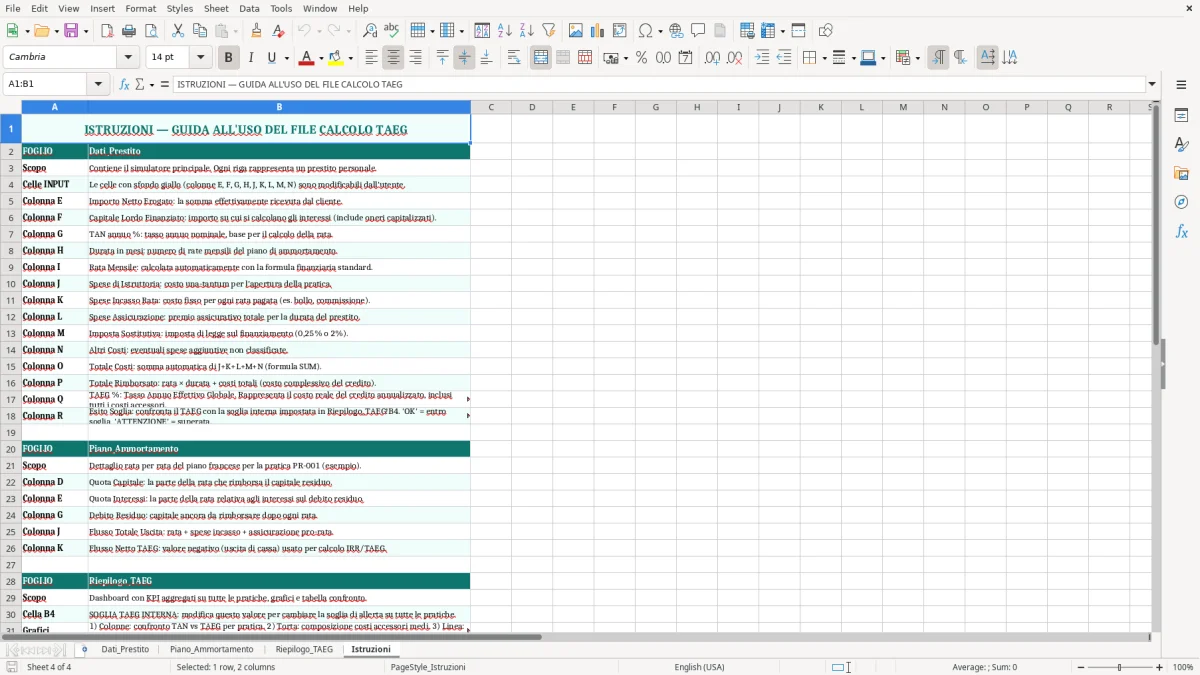Insert hyperlink globe icon
Image resolution: width=1200 pixels, height=675 pixels.
676,31
